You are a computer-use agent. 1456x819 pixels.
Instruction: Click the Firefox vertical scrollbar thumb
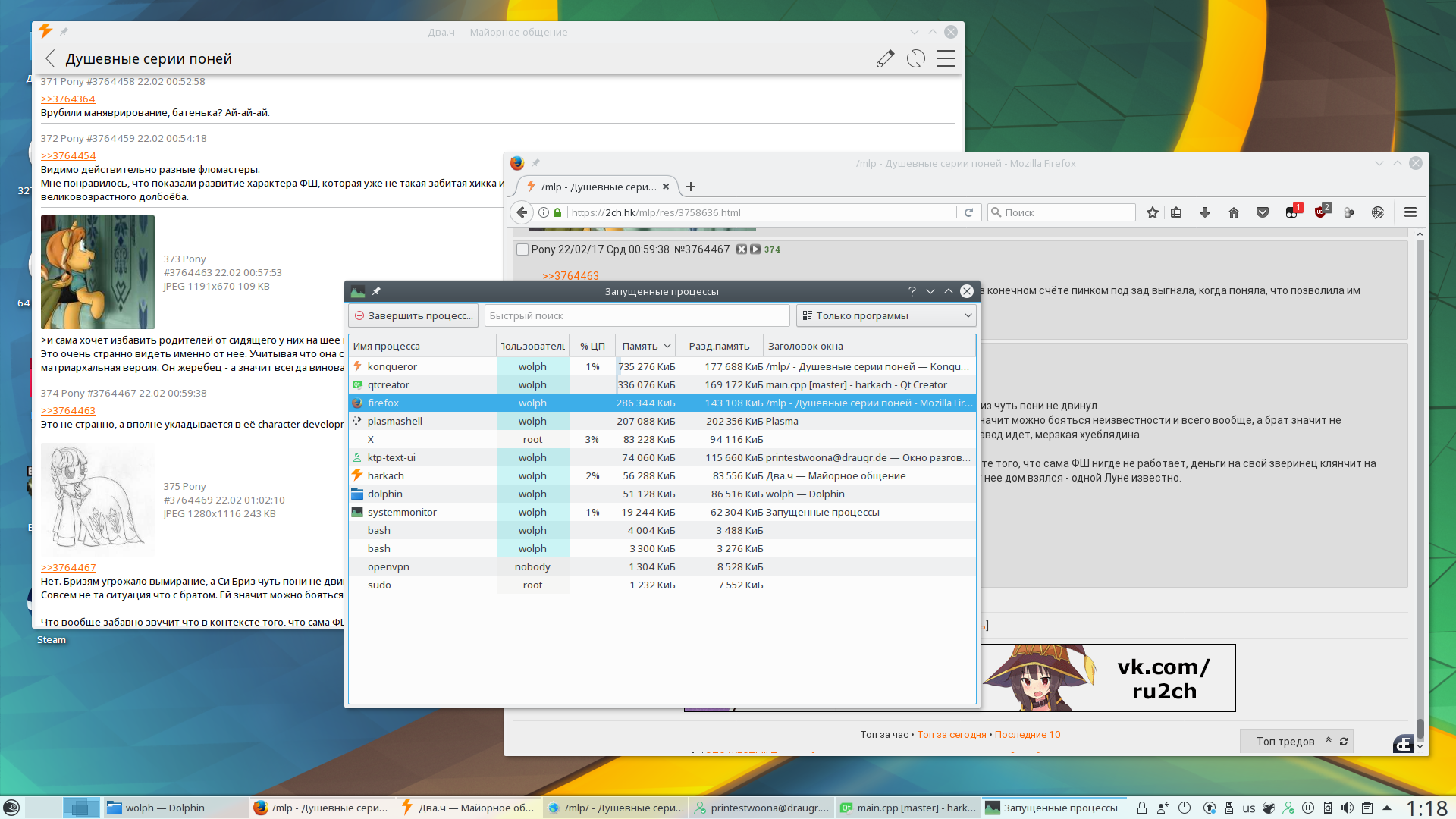point(1420,730)
